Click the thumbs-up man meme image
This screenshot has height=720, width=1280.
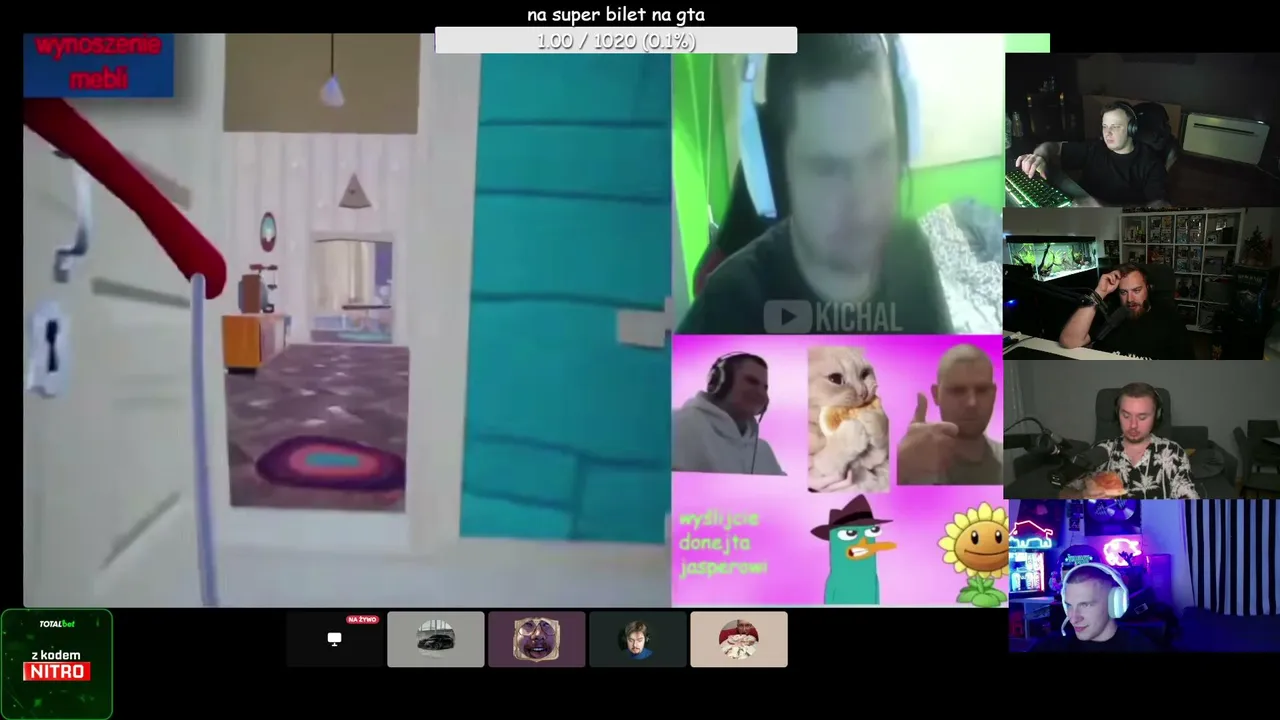tap(949, 415)
